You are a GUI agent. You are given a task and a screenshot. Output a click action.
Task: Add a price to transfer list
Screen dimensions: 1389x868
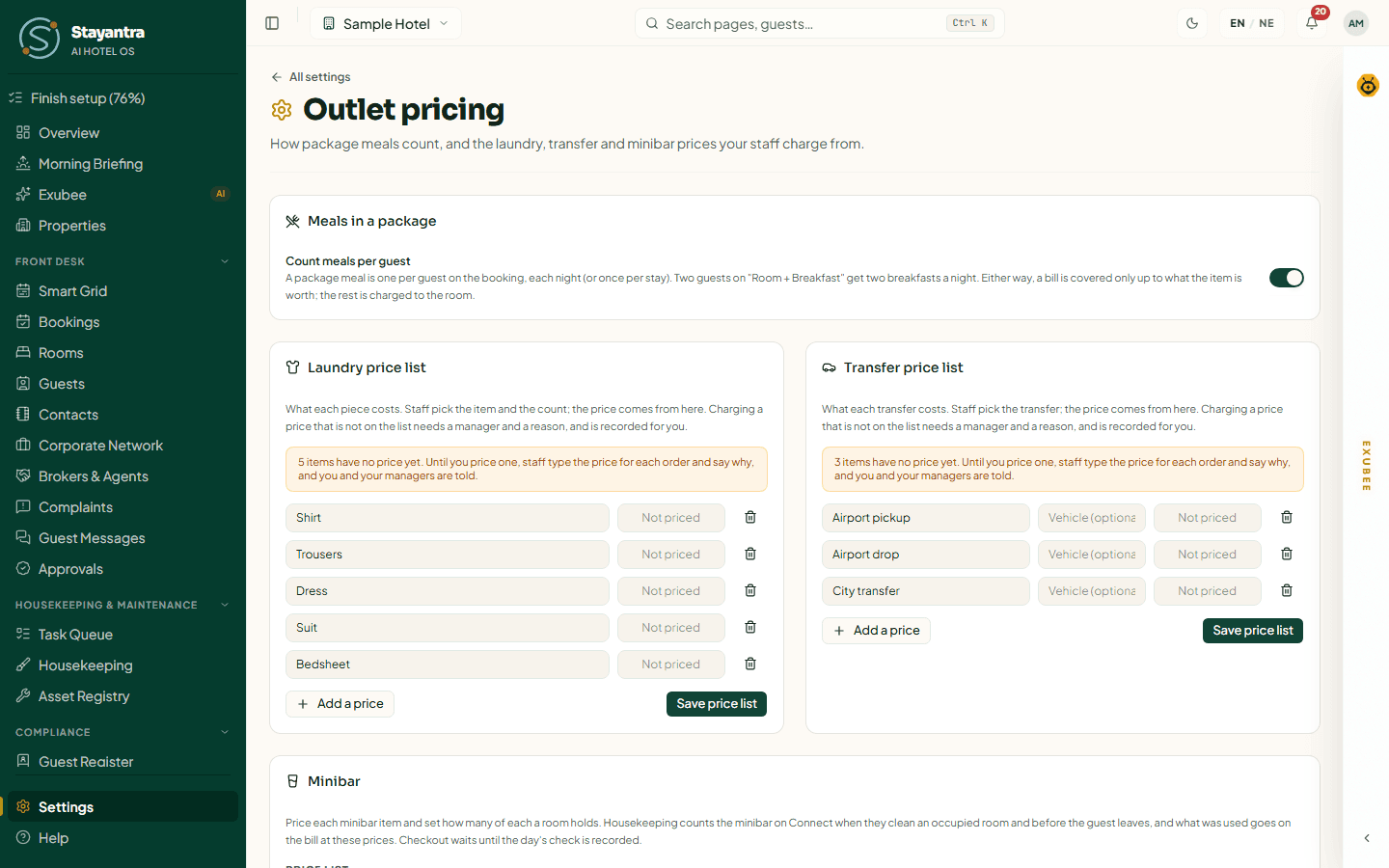click(876, 631)
